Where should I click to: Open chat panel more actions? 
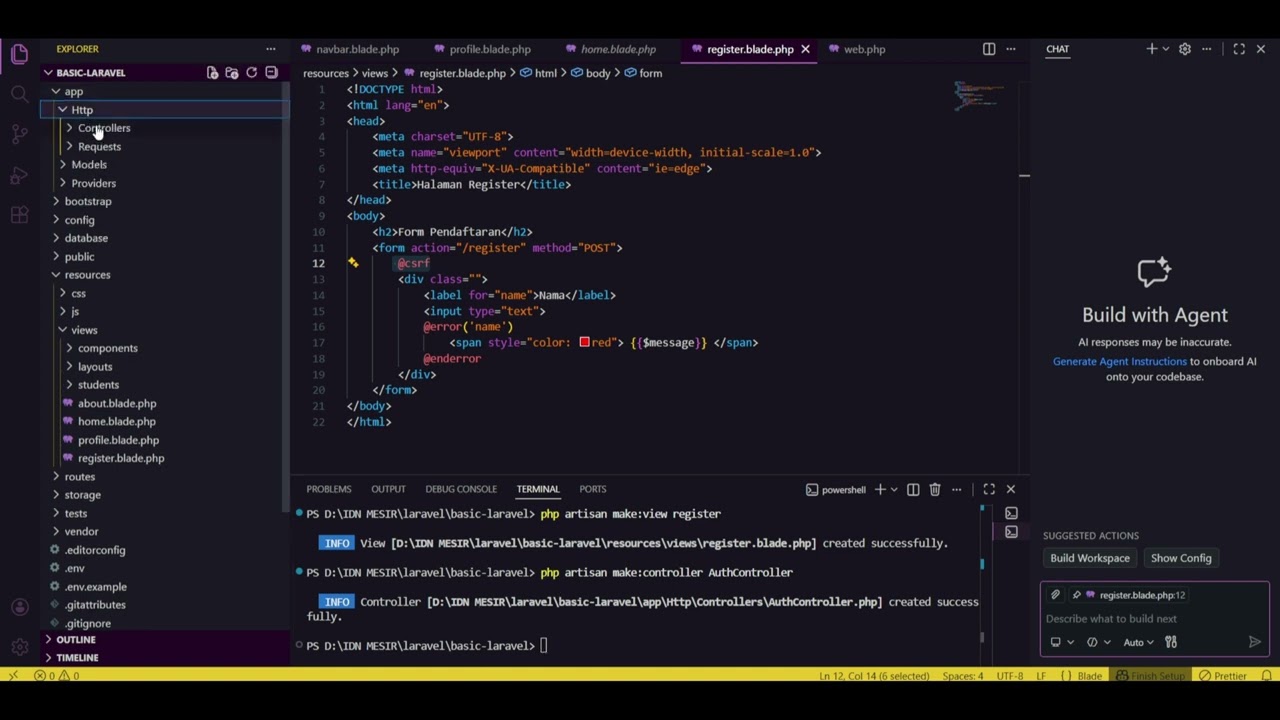point(1207,49)
